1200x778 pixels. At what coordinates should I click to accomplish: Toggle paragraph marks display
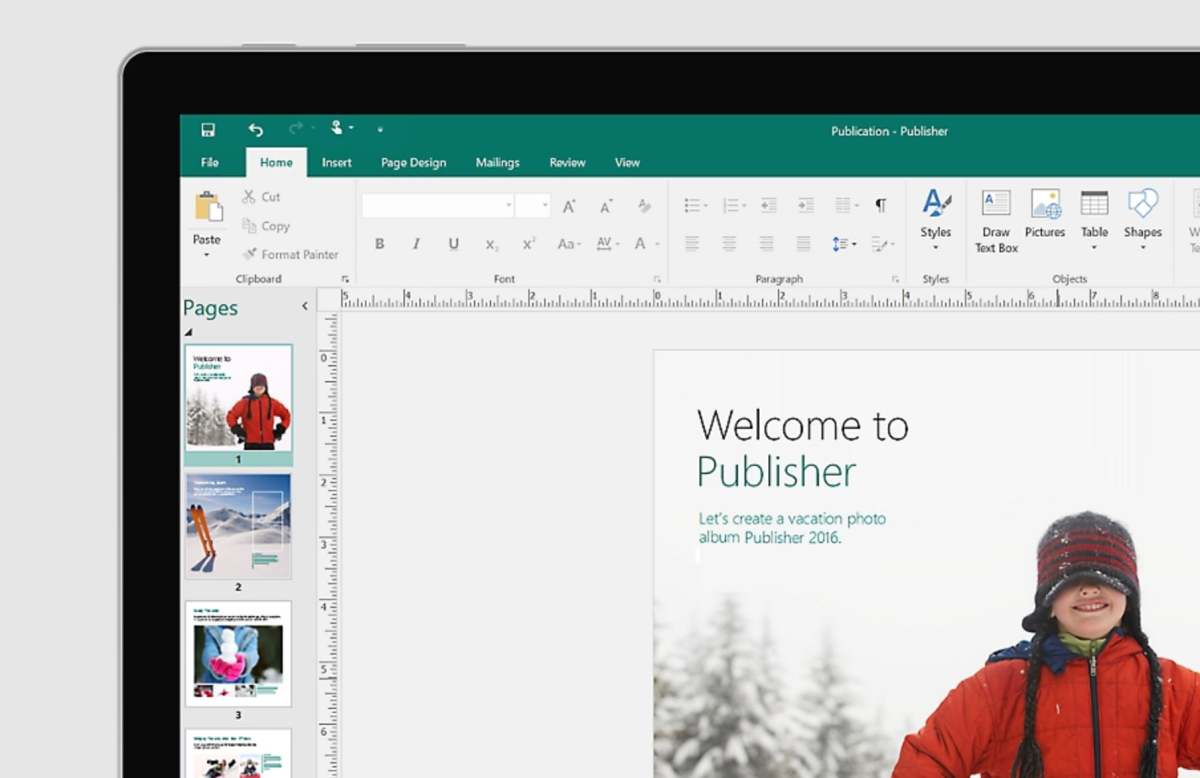881,206
